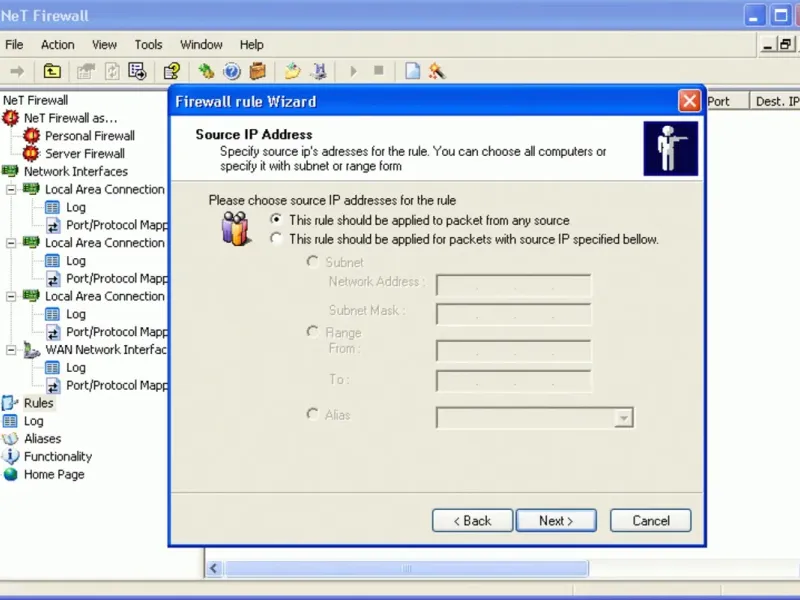Open the Tools menu
Image resolution: width=800 pixels, height=600 pixels.
pyautogui.click(x=148, y=45)
